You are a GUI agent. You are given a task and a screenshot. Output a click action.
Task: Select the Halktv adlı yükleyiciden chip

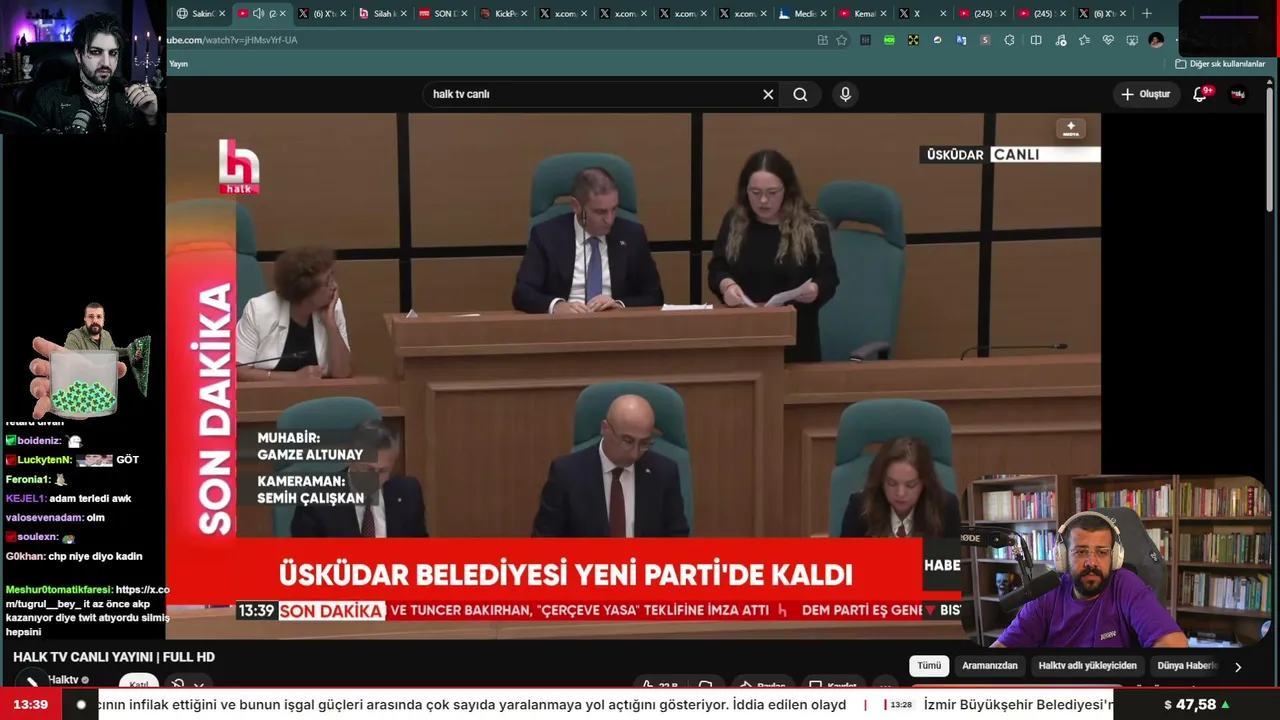[x=1088, y=666]
